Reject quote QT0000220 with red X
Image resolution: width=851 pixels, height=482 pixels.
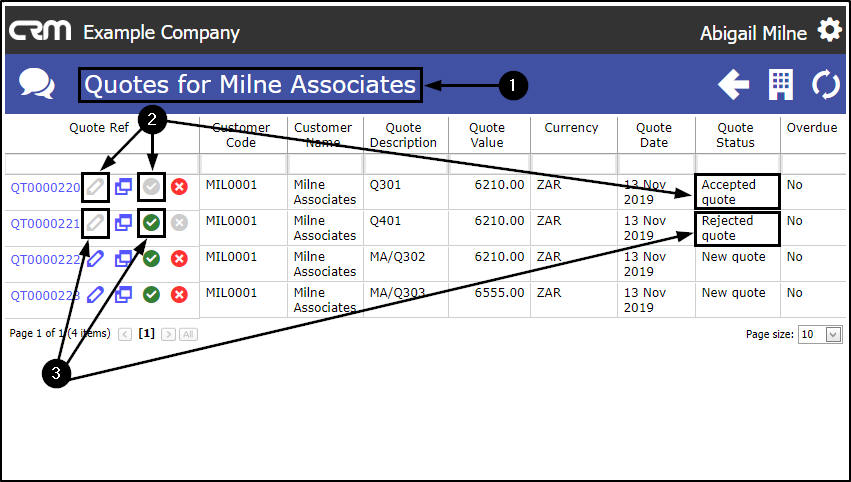[x=179, y=186]
